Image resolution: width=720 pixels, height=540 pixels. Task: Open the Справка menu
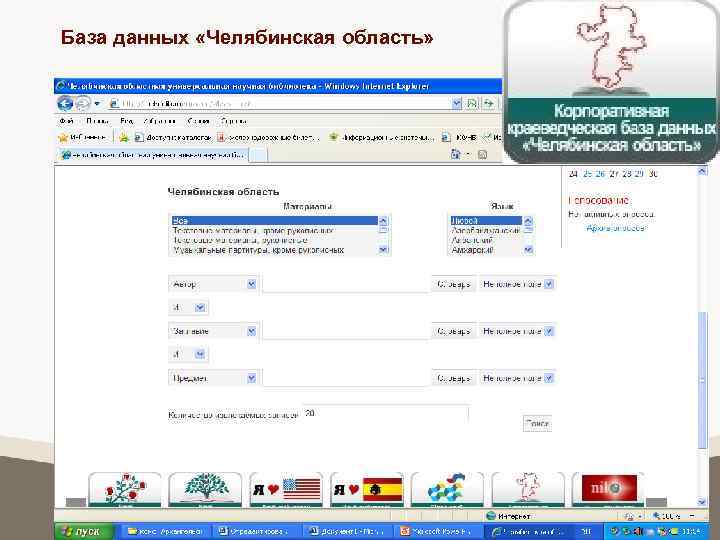click(233, 121)
